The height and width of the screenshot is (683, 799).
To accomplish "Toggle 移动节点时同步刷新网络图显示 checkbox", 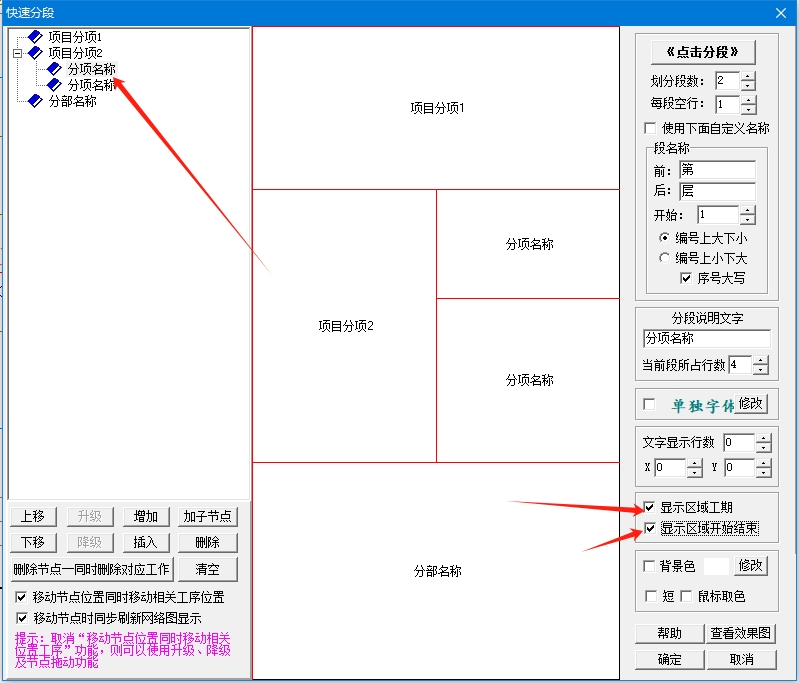I will [x=21, y=618].
